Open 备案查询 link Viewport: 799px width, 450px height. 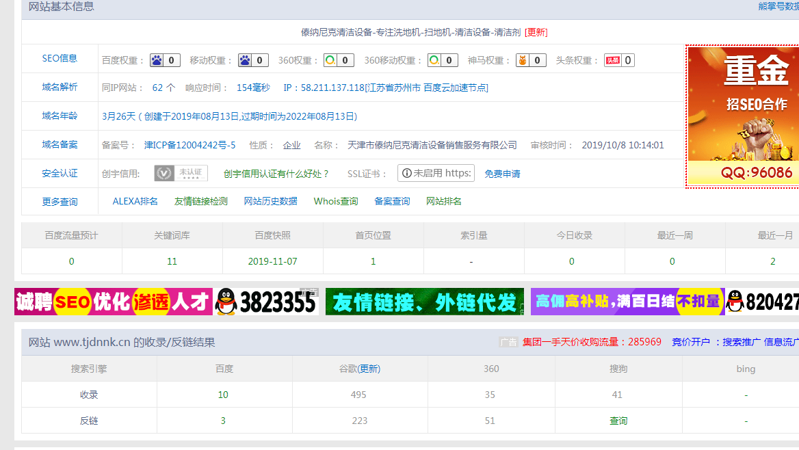coord(392,201)
